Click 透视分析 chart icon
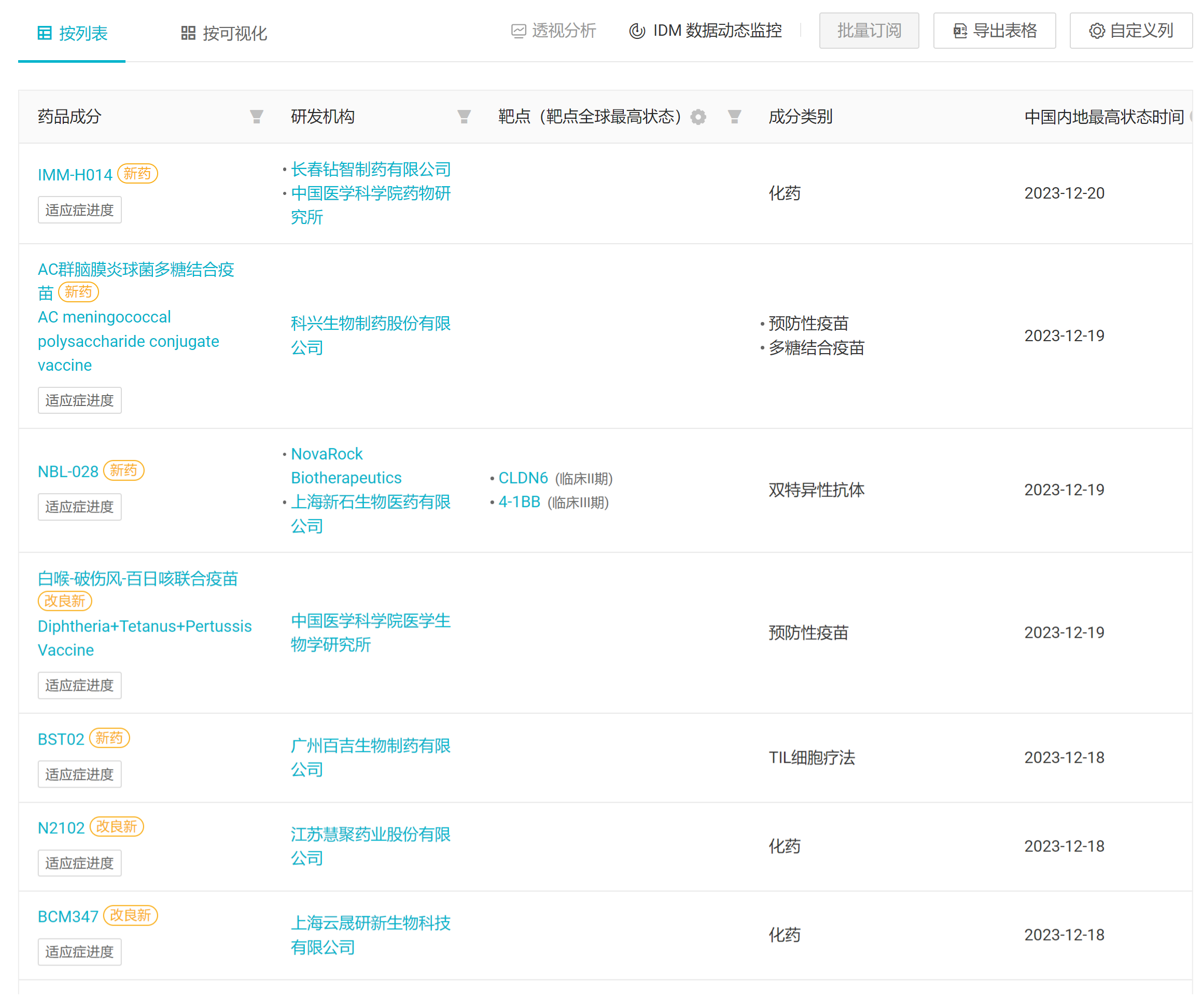 pos(519,31)
